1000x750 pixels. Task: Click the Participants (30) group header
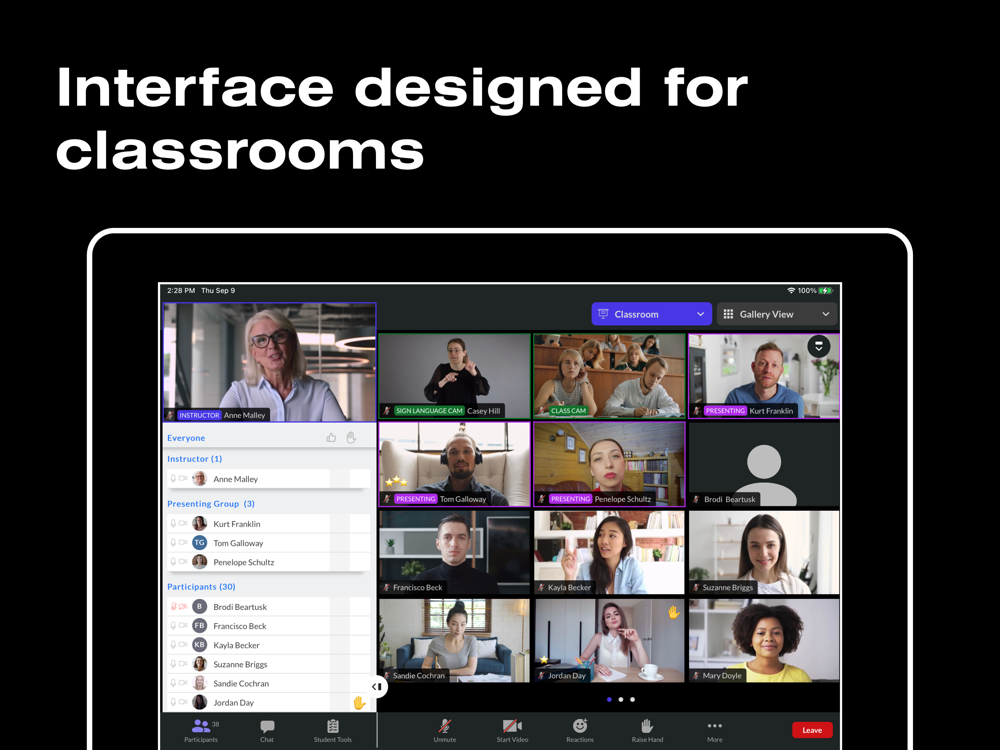coord(201,586)
